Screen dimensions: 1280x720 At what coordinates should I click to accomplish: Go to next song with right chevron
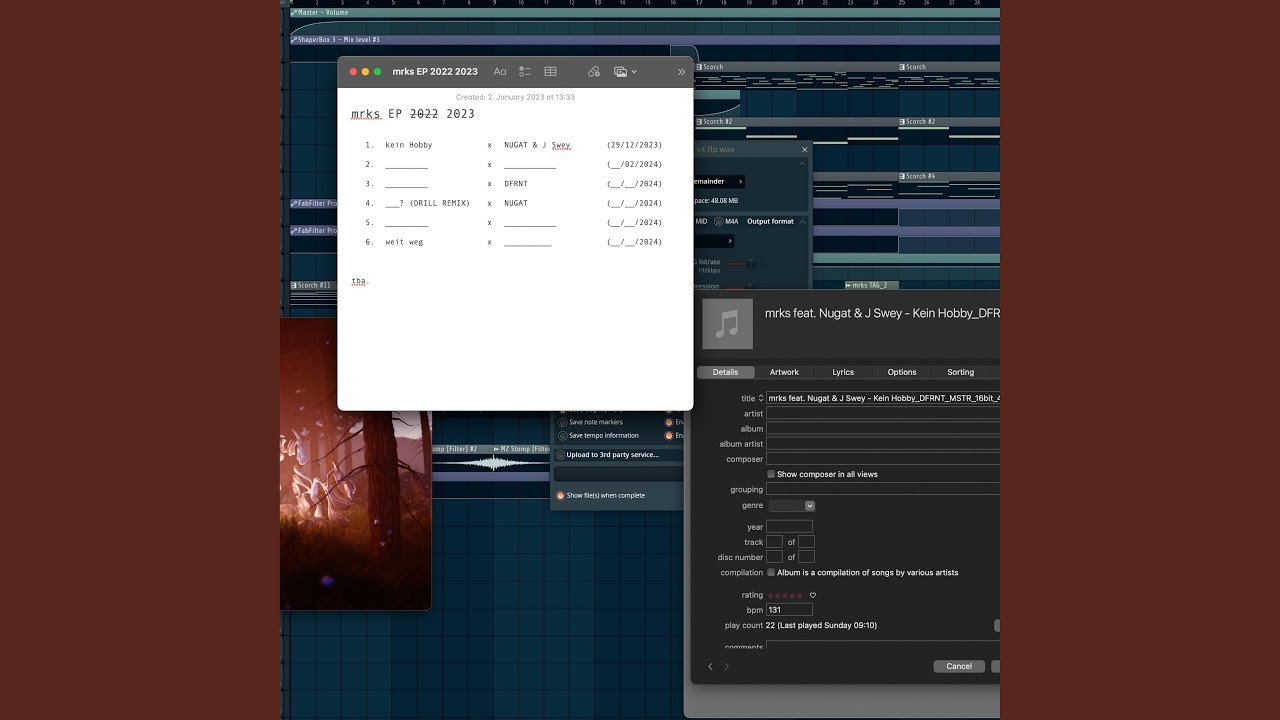click(x=727, y=666)
